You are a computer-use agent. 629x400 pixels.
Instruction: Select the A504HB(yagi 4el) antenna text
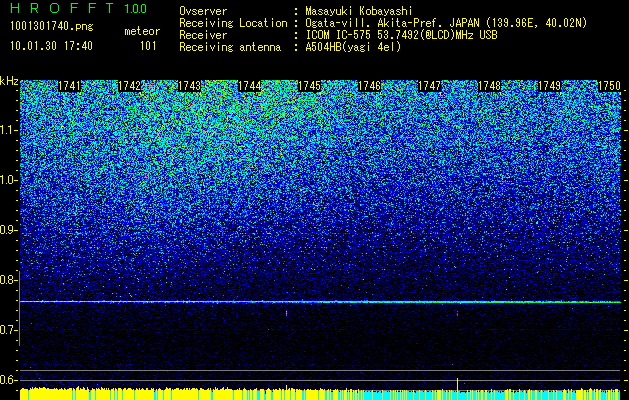pos(353,47)
